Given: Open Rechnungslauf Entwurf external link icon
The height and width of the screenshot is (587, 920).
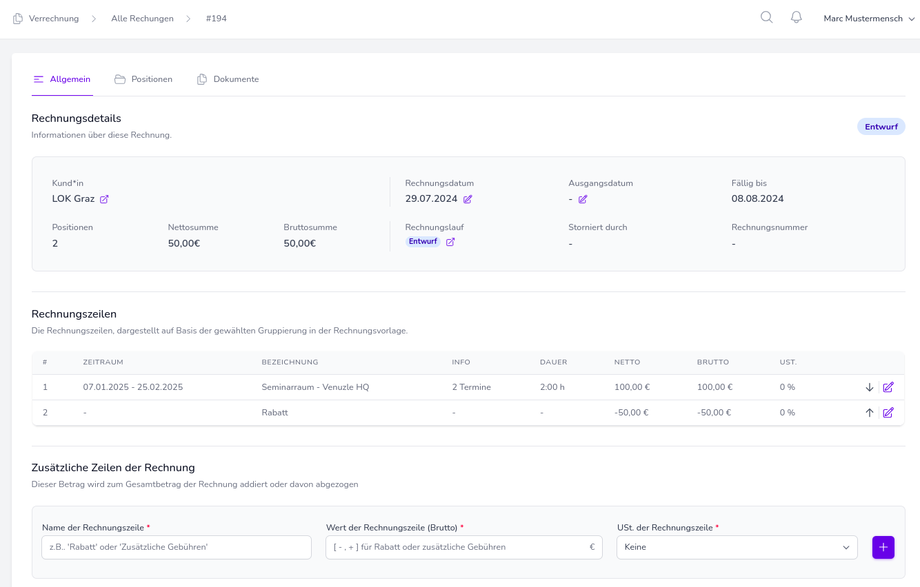Looking at the screenshot, I should click(450, 242).
